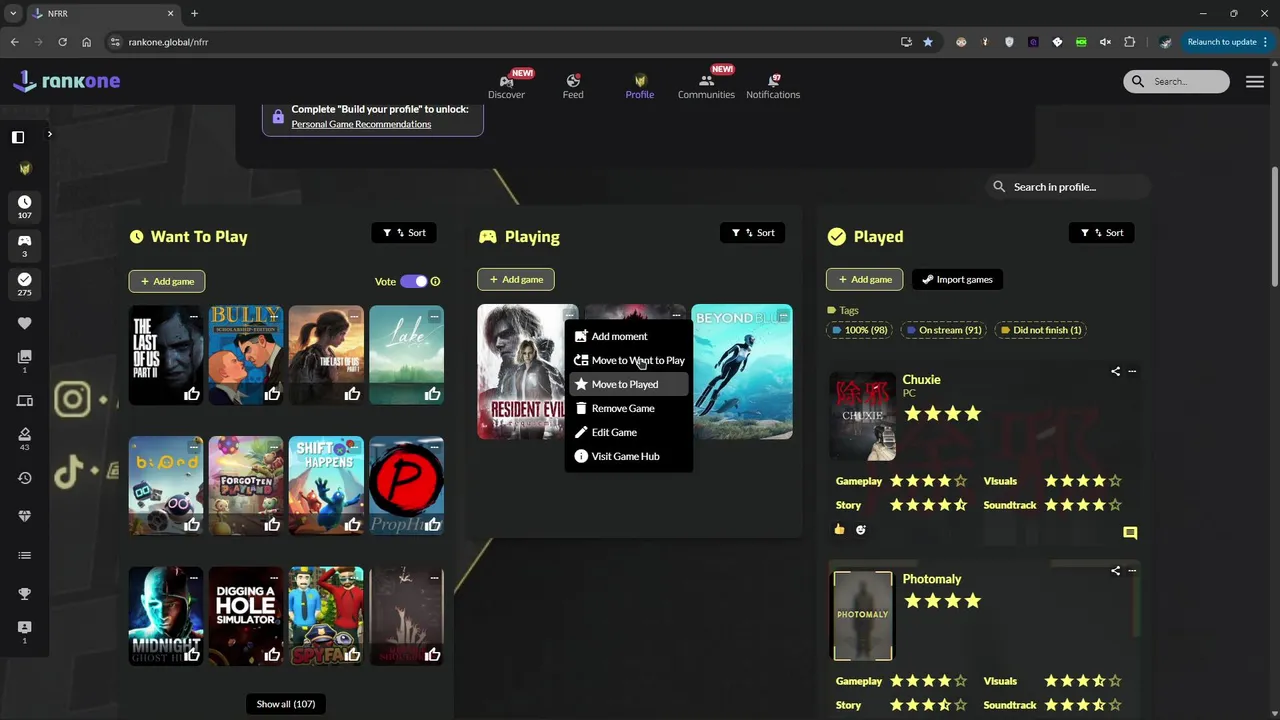Screen dimensions: 1280x720
Task: Open the stamp icon showing 43 in sidebar
Action: tap(25, 439)
